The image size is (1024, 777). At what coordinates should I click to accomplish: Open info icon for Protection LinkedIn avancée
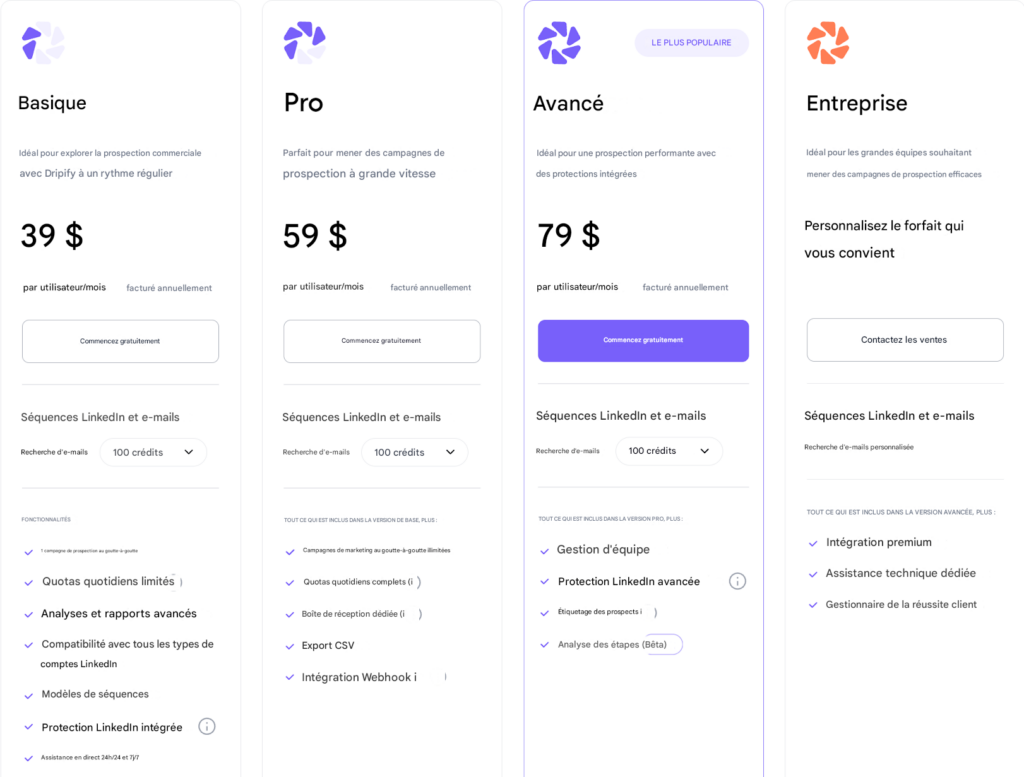[x=737, y=581]
